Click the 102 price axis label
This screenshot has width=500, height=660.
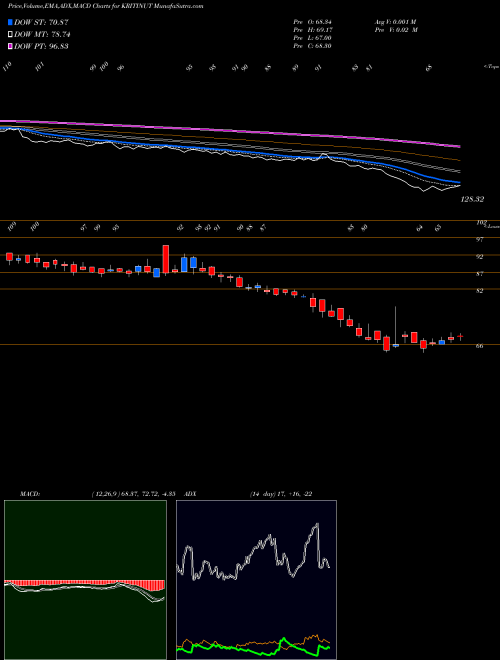pyautogui.click(x=481, y=223)
